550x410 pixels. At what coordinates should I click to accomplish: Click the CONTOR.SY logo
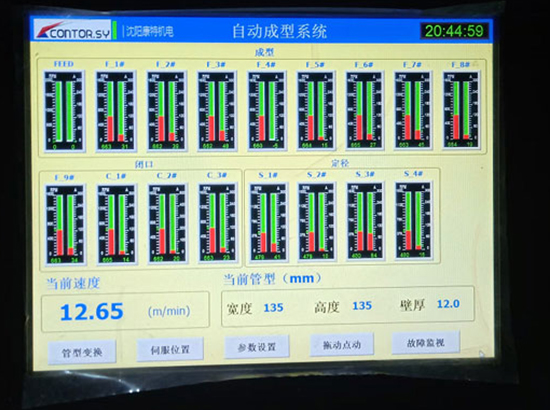click(x=72, y=30)
